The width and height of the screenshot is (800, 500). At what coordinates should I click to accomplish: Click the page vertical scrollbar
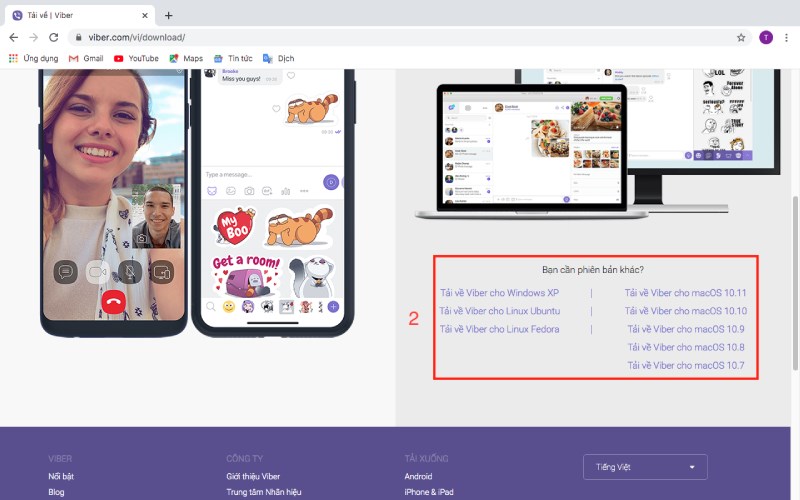[x=795, y=283]
